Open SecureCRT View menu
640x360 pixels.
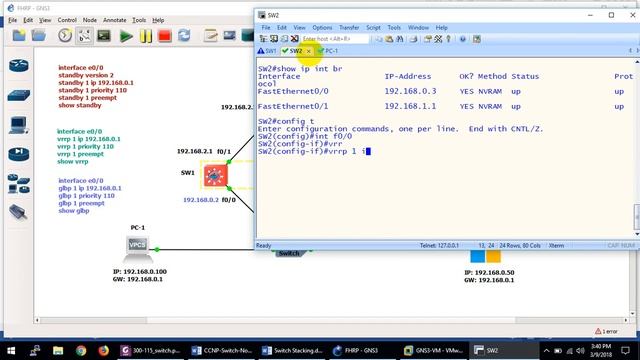299,28
